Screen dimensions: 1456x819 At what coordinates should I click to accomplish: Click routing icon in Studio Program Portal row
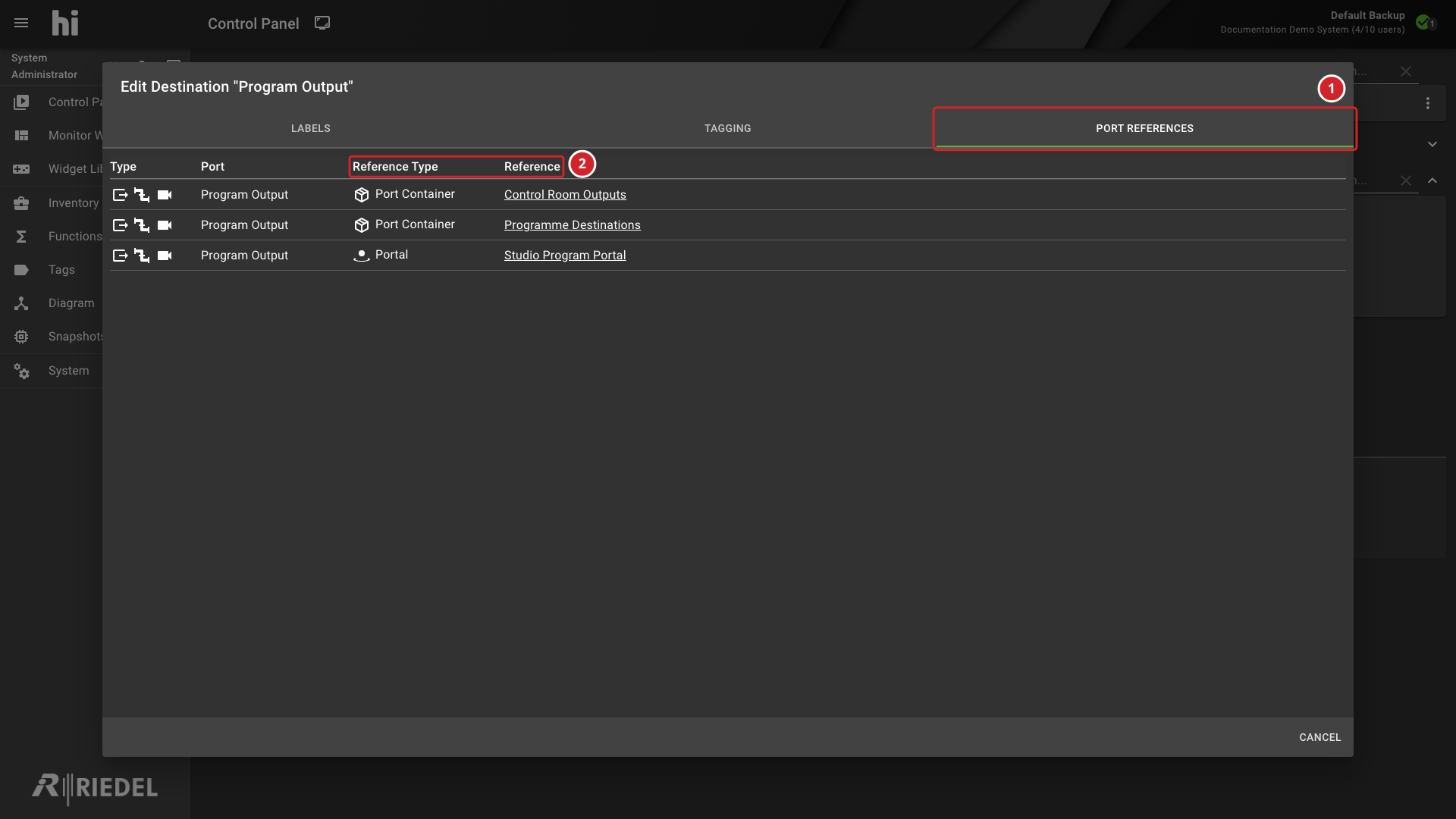coord(142,256)
